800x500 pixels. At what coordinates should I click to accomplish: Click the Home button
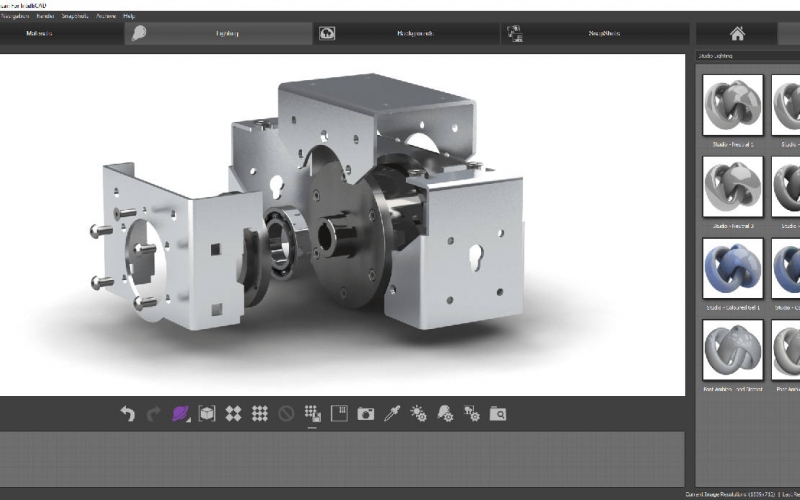click(736, 33)
